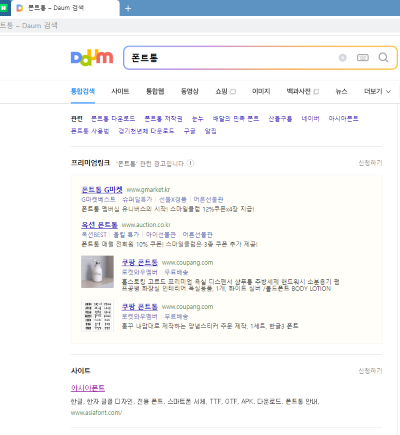Open the 옥션BEST sub-link
The image size is (400, 435).
[94, 235]
